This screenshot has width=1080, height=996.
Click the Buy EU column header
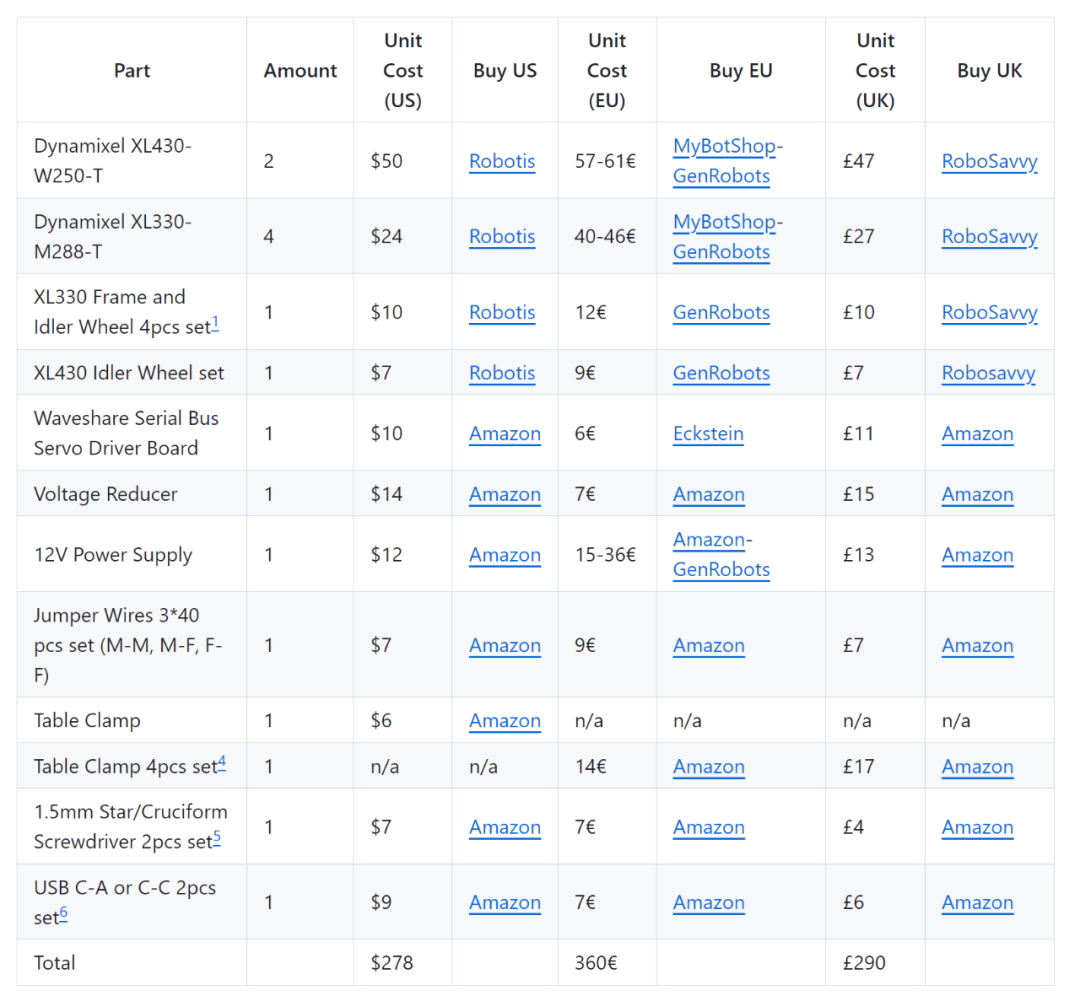pyautogui.click(x=740, y=70)
